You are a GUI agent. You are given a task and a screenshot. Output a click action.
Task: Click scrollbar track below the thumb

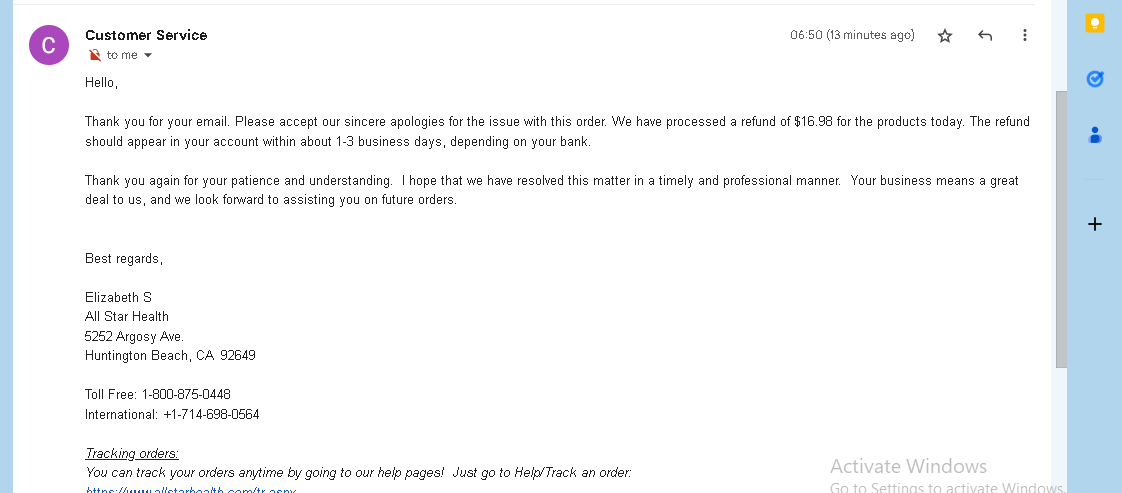click(x=1061, y=429)
